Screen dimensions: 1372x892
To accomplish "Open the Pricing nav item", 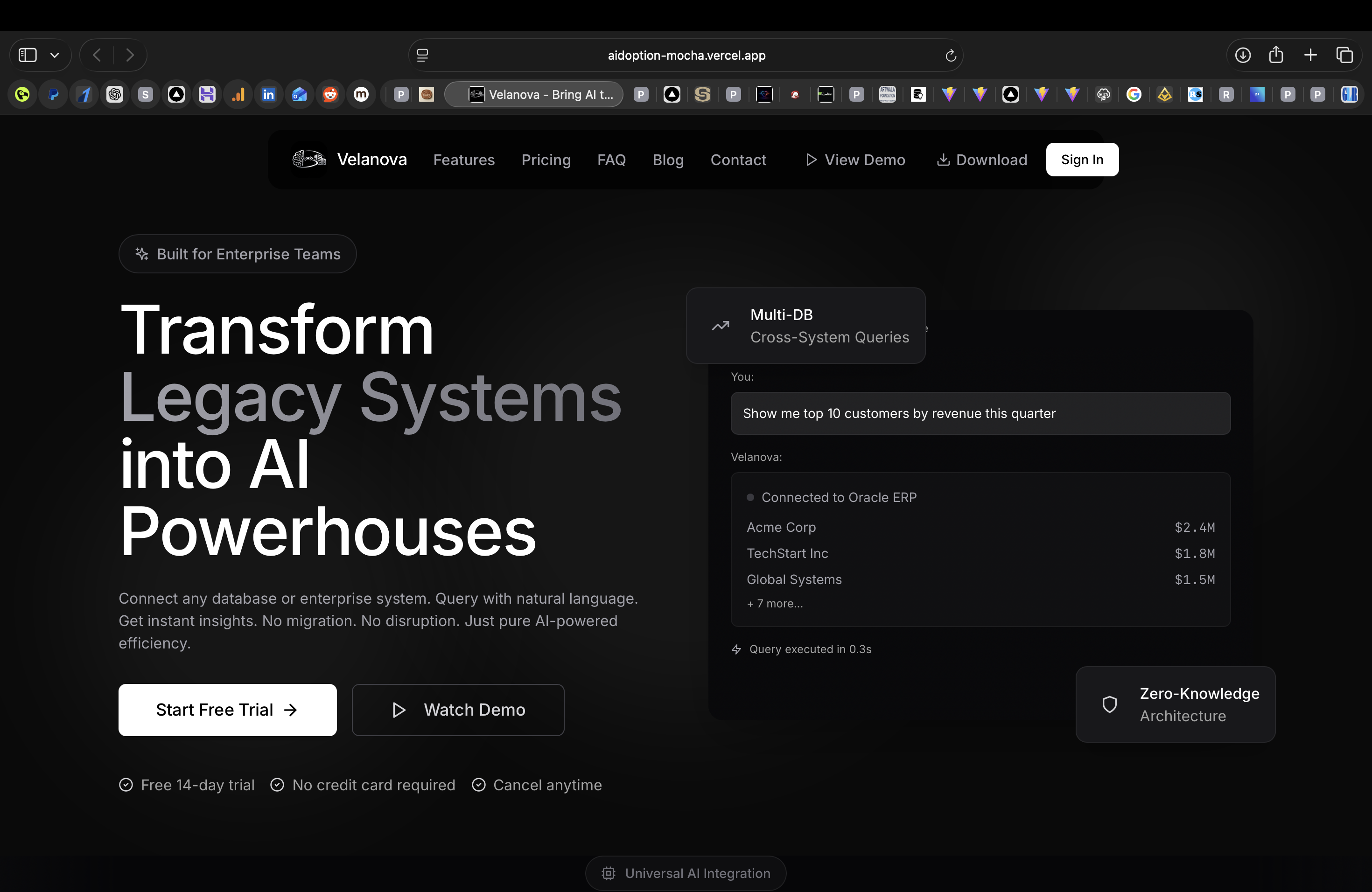I will point(546,160).
